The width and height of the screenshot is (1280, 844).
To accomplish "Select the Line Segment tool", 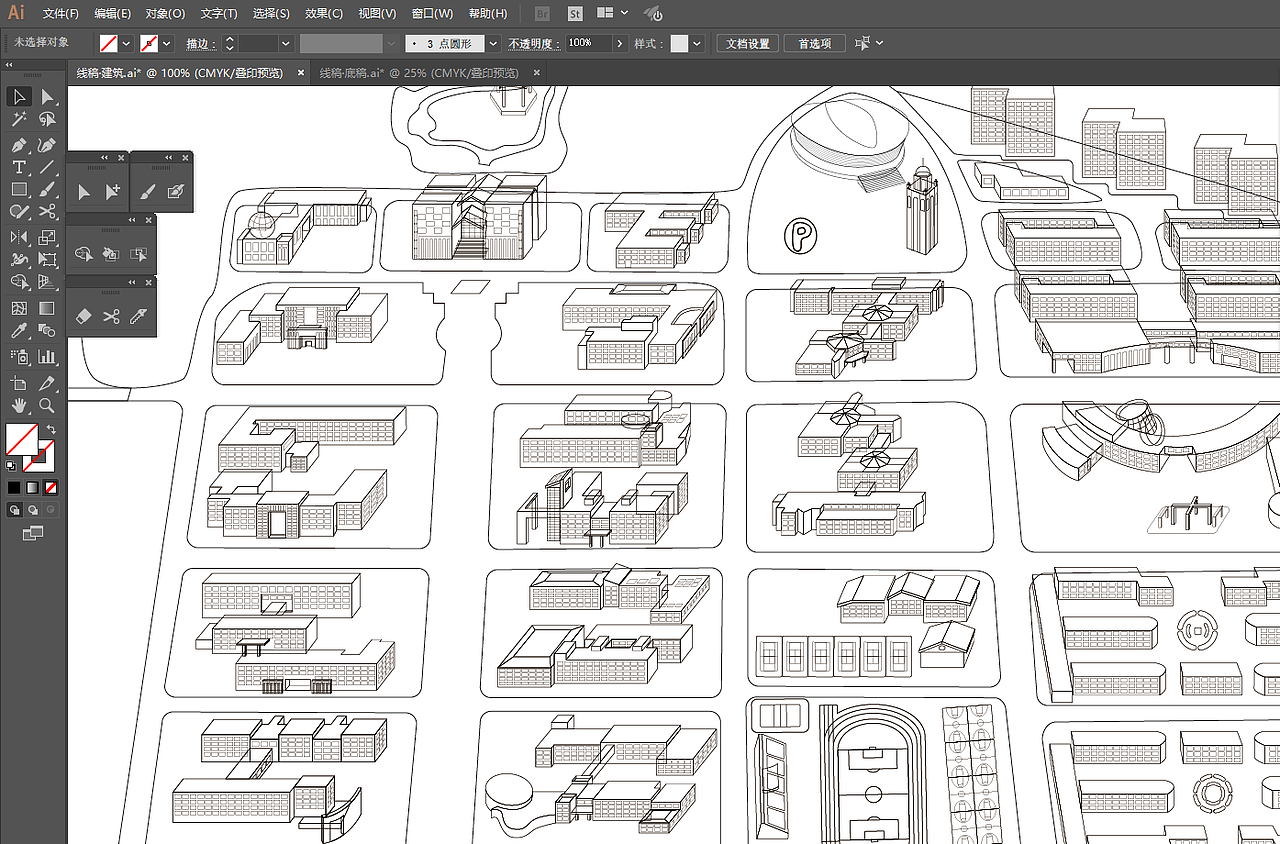I will (47, 167).
